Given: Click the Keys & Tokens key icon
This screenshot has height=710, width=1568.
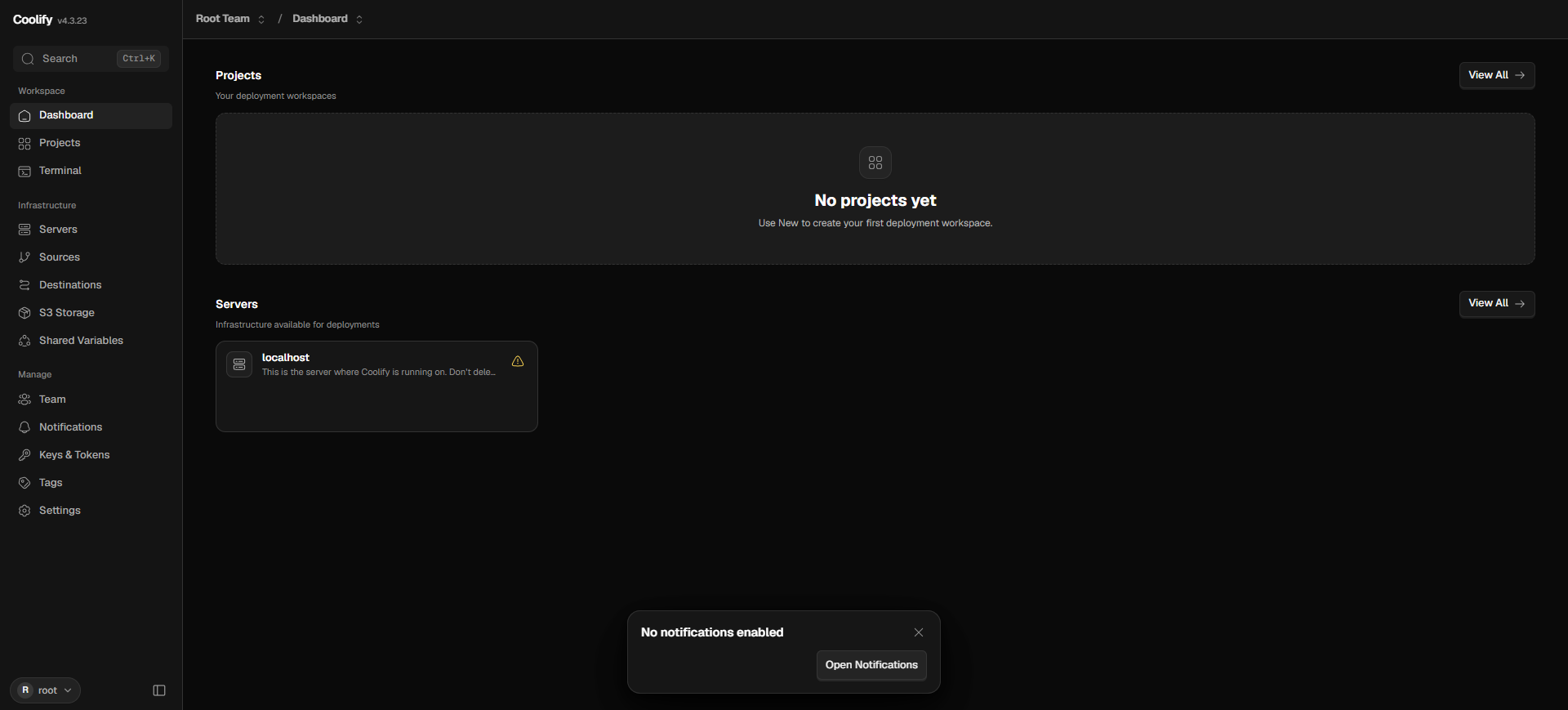Looking at the screenshot, I should 24,456.
